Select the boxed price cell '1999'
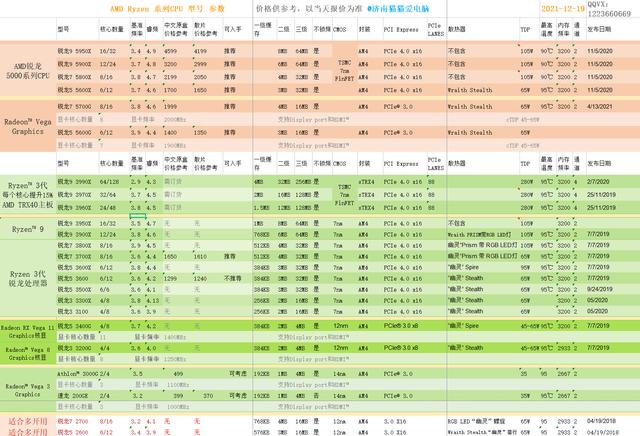 coord(170,107)
